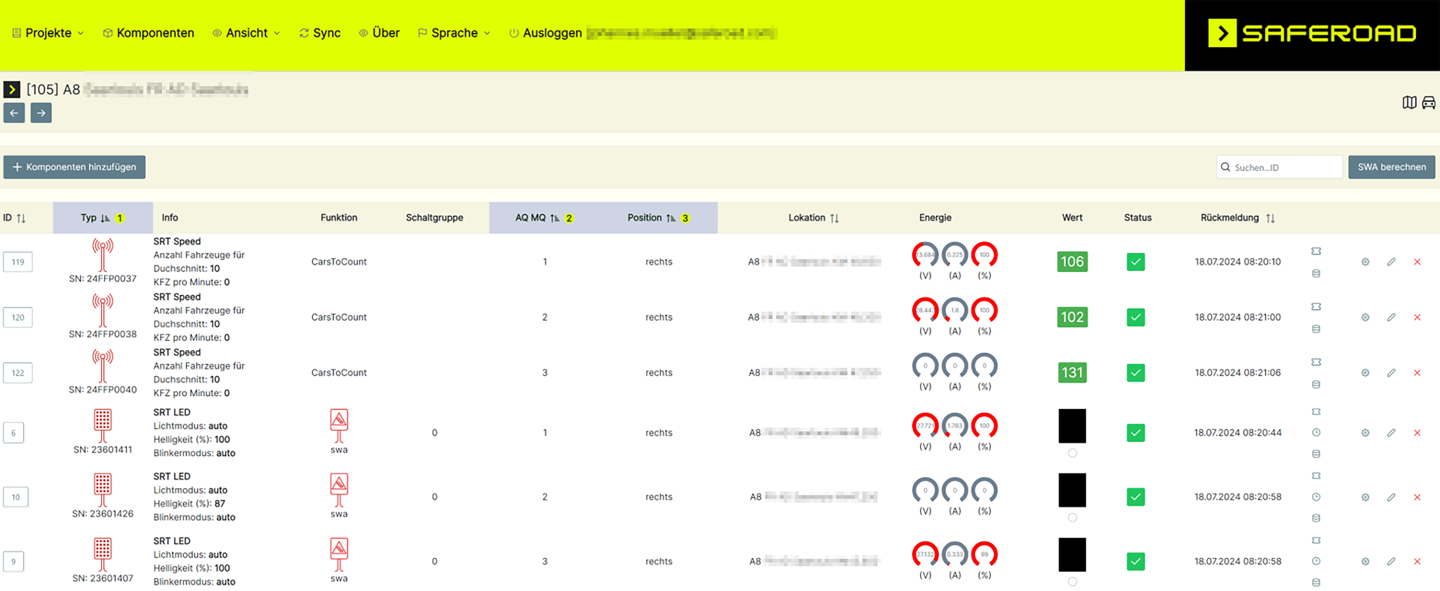
Task: Click the Komponenten hinzufügen button
Action: 75,167
